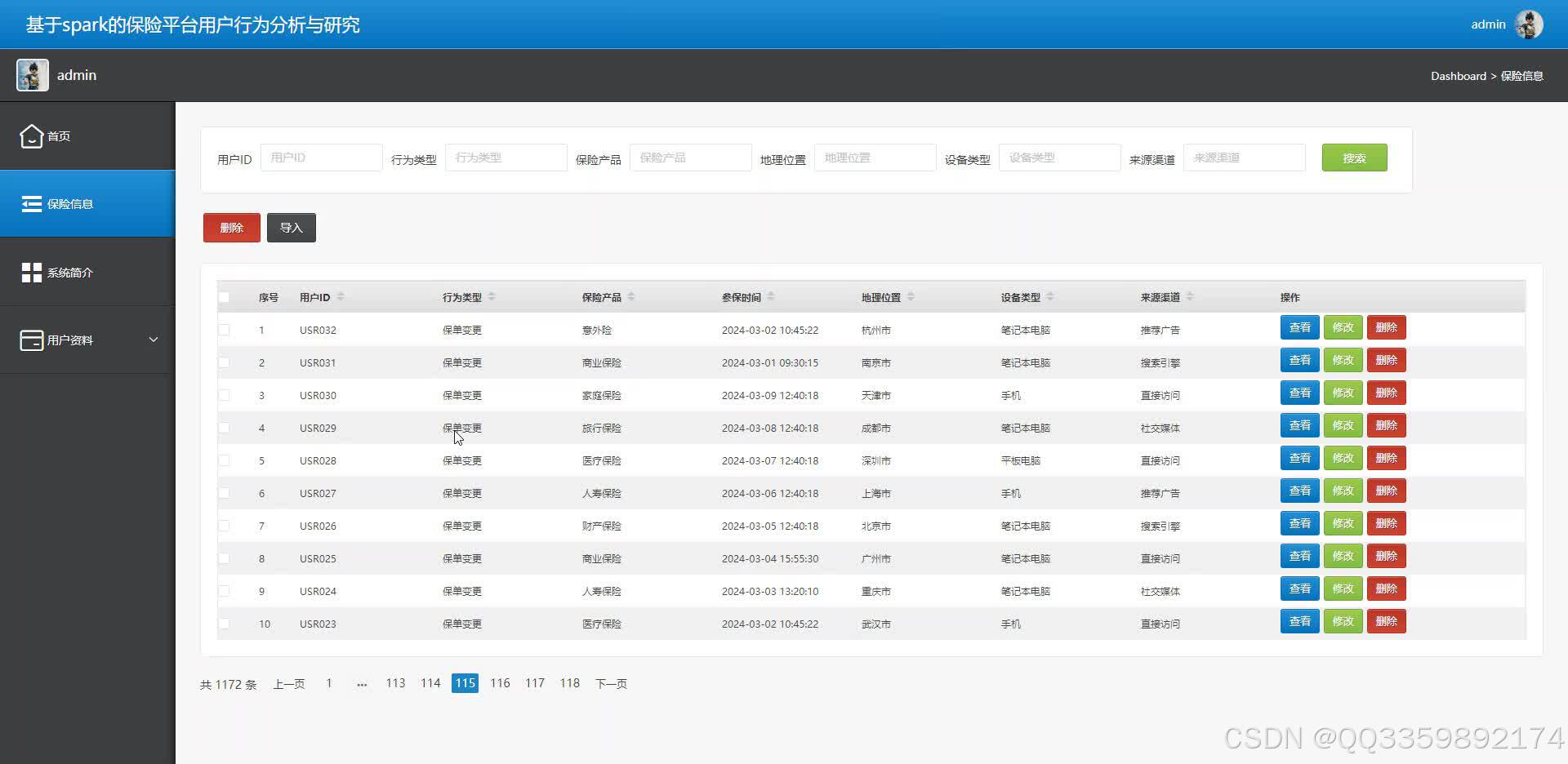Click the Dashboard breadcrumb link
The image size is (1568, 764).
[1458, 76]
